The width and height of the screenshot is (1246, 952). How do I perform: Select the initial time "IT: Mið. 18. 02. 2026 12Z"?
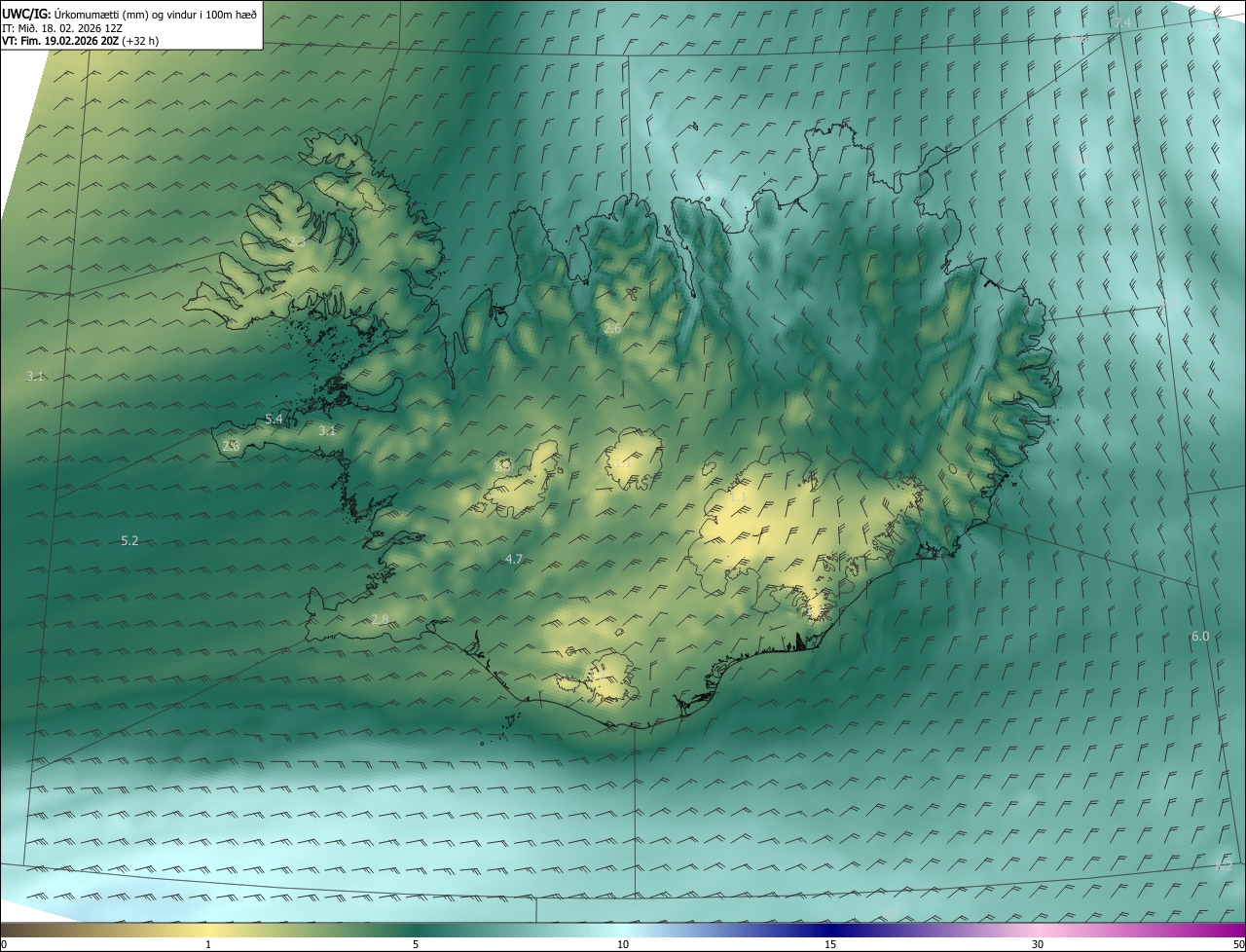pyautogui.click(x=61, y=27)
